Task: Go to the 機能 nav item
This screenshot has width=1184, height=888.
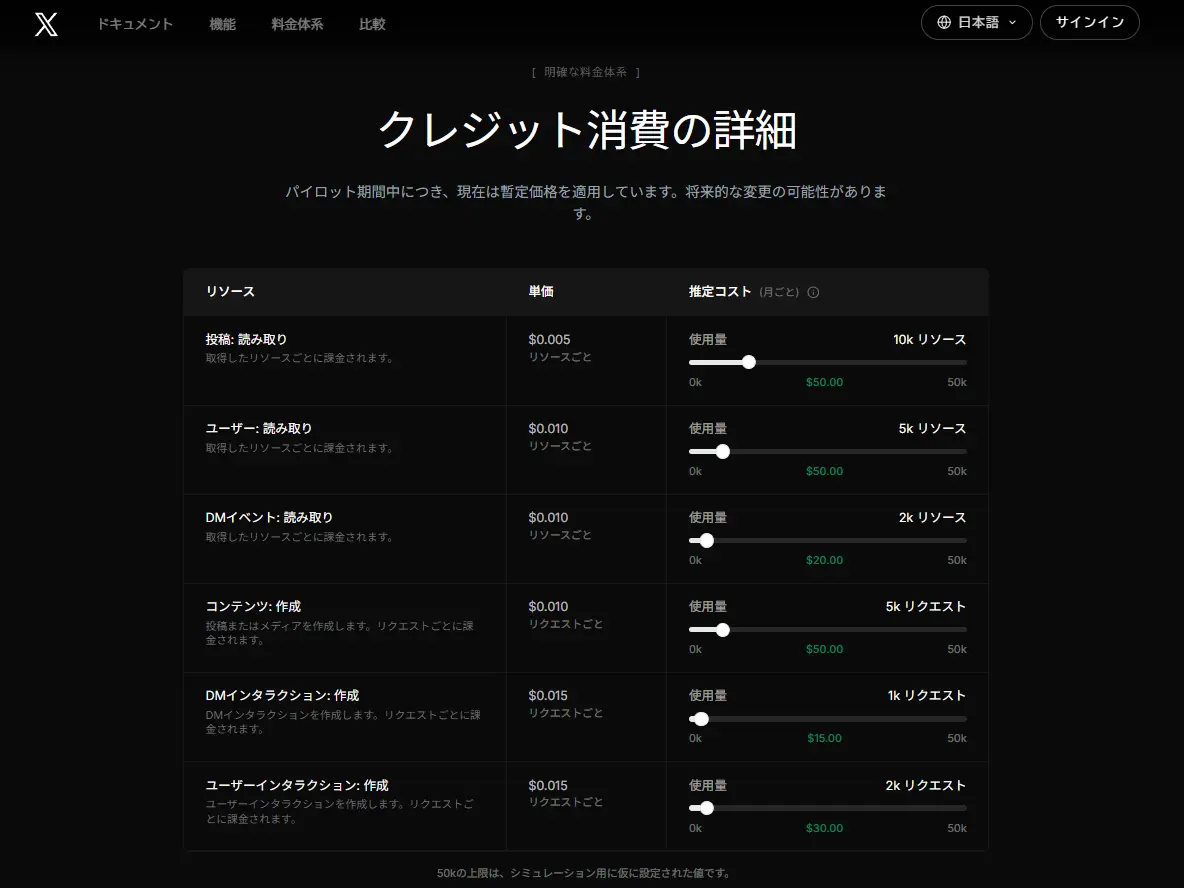Action: [223, 24]
